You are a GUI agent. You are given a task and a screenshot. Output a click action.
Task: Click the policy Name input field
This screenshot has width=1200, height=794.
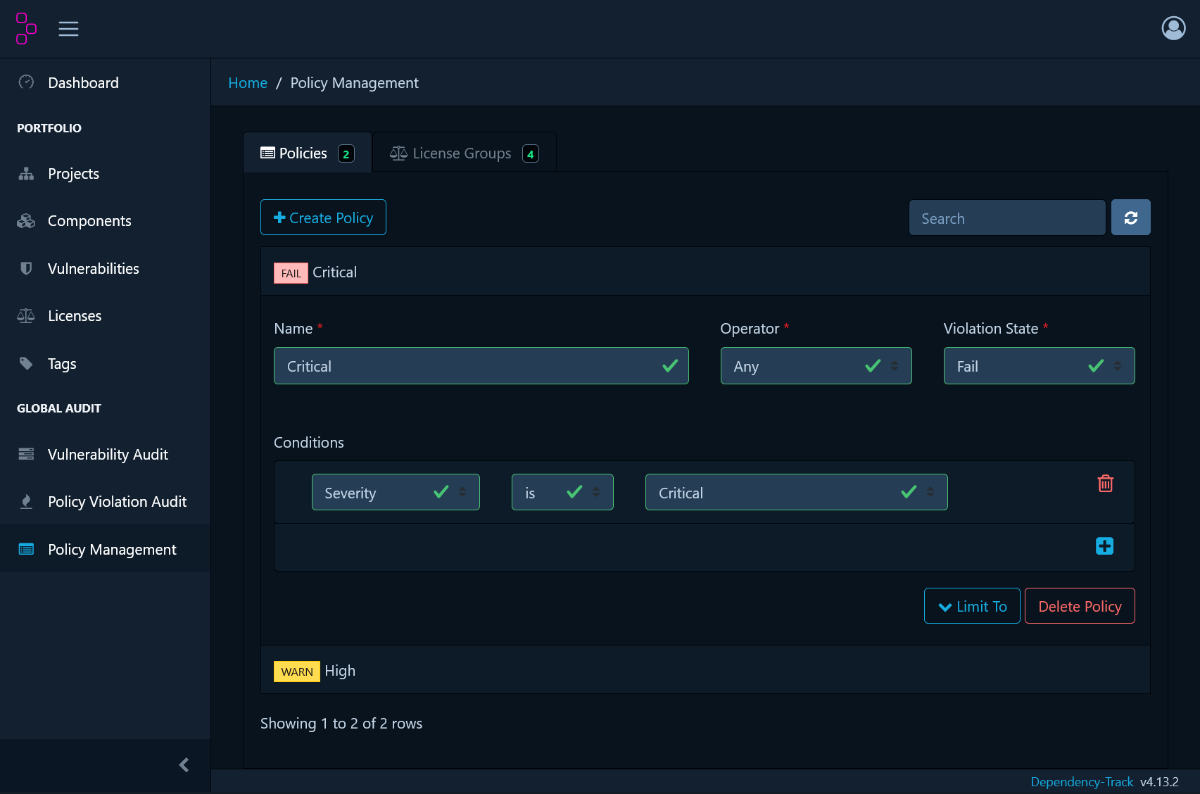tap(470, 366)
